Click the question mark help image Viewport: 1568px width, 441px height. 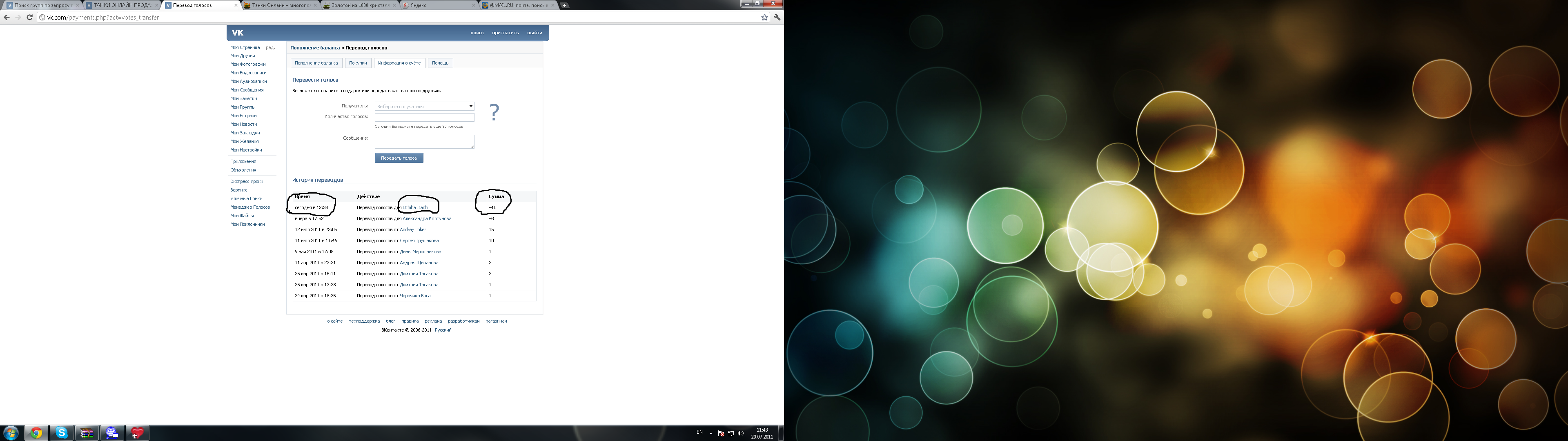coord(494,111)
